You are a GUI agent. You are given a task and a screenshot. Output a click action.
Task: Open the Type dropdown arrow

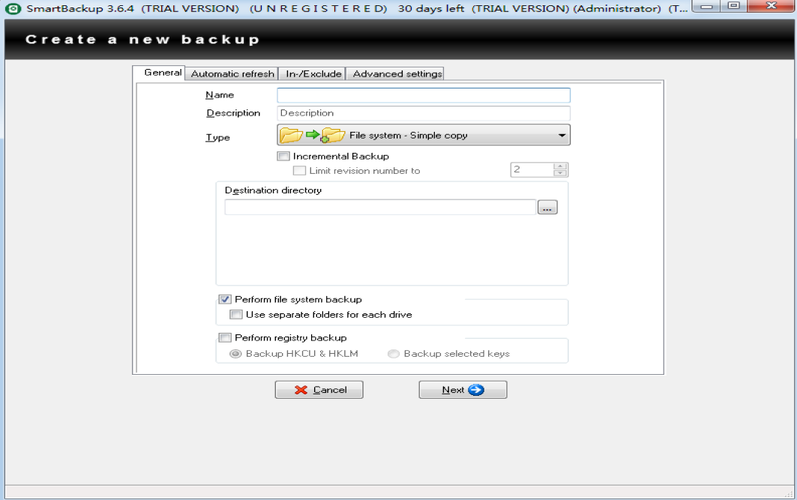click(562, 135)
